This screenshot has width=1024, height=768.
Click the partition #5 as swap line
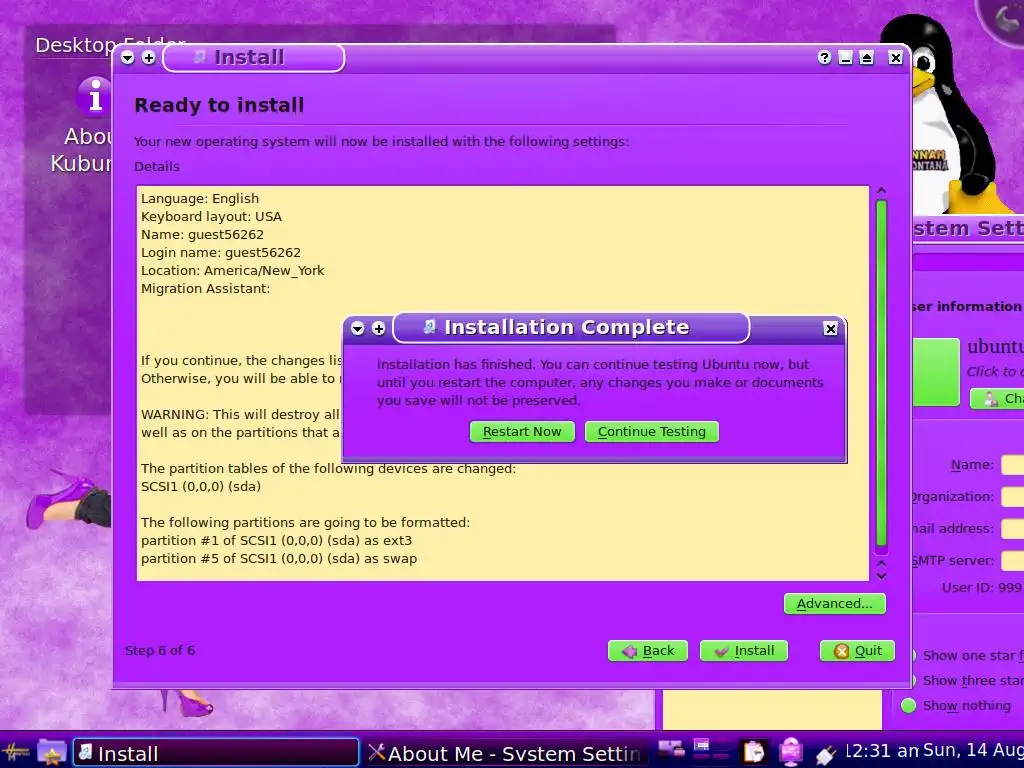[279, 559]
